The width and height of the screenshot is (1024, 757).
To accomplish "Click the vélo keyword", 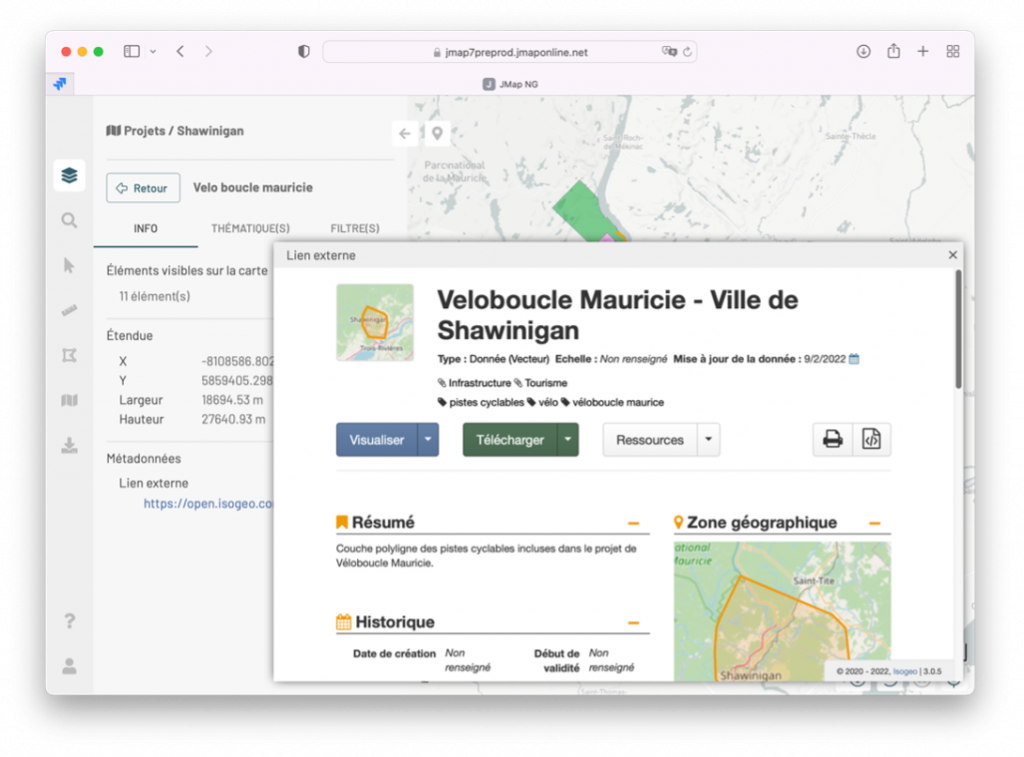I will [543, 402].
